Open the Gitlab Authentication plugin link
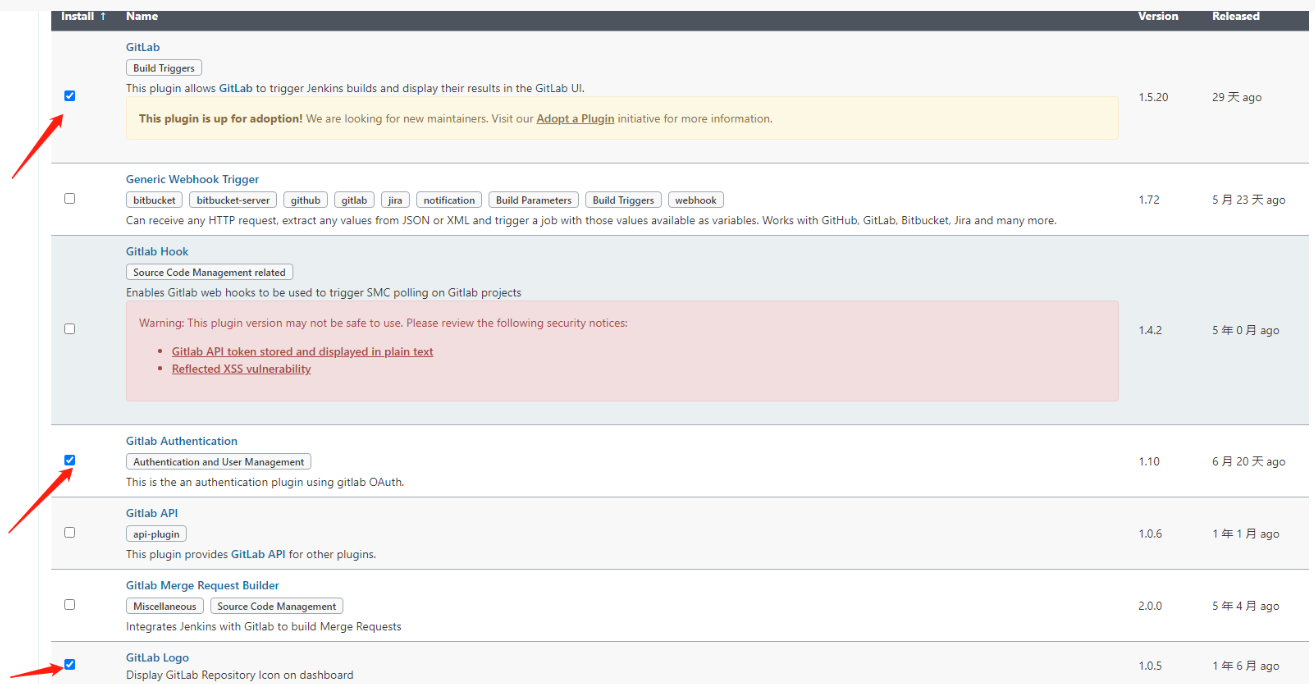The image size is (1315, 684). click(x=182, y=441)
